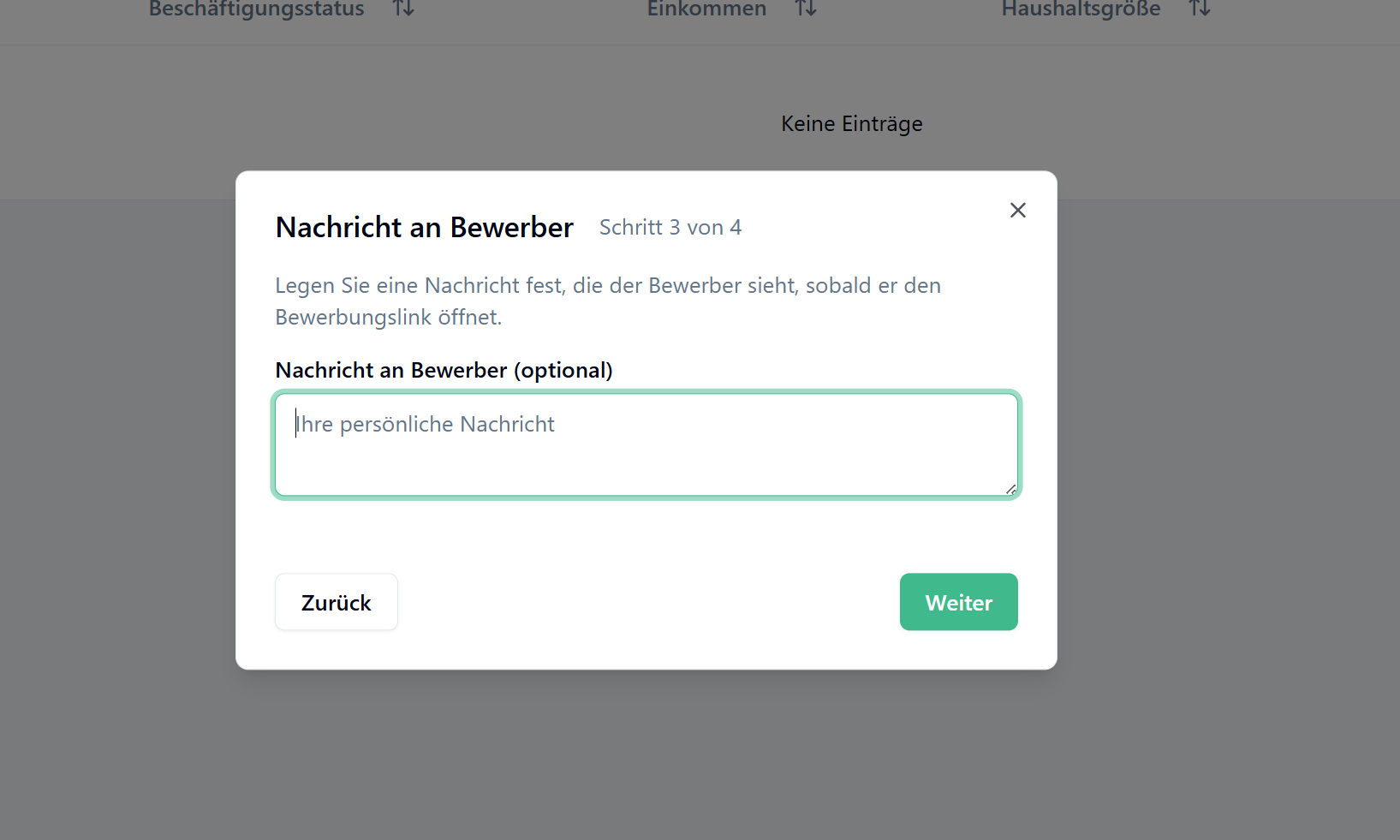The height and width of the screenshot is (840, 1400).
Task: Click the 'Schritt 3 von 4' step indicator
Action: pos(670,228)
